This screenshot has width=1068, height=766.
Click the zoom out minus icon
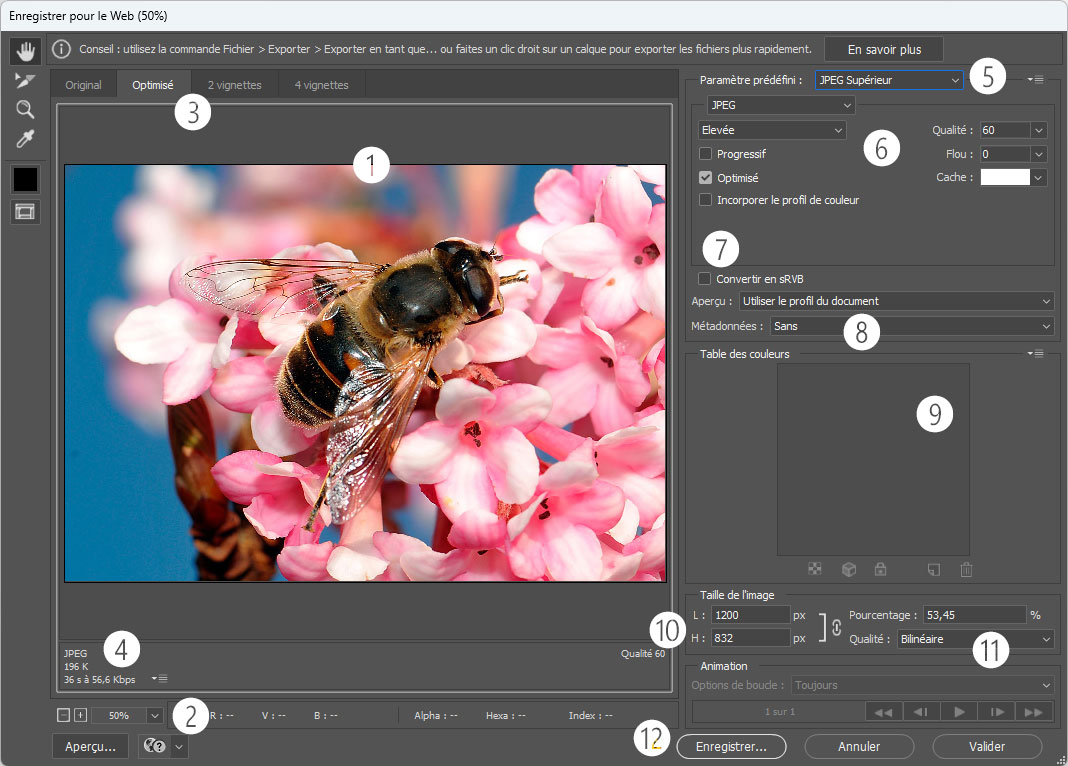pyautogui.click(x=63, y=715)
